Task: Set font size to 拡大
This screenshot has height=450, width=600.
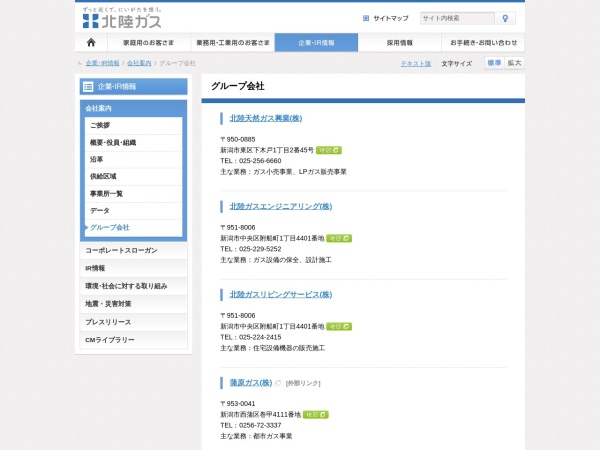Action: (x=514, y=63)
